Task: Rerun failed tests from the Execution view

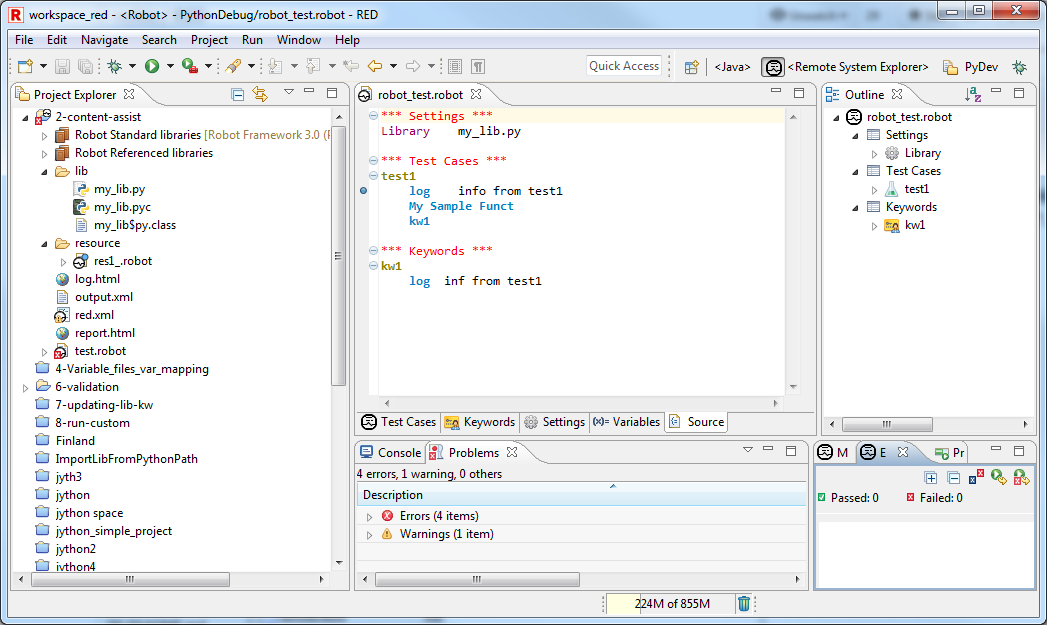Action: (1021, 478)
